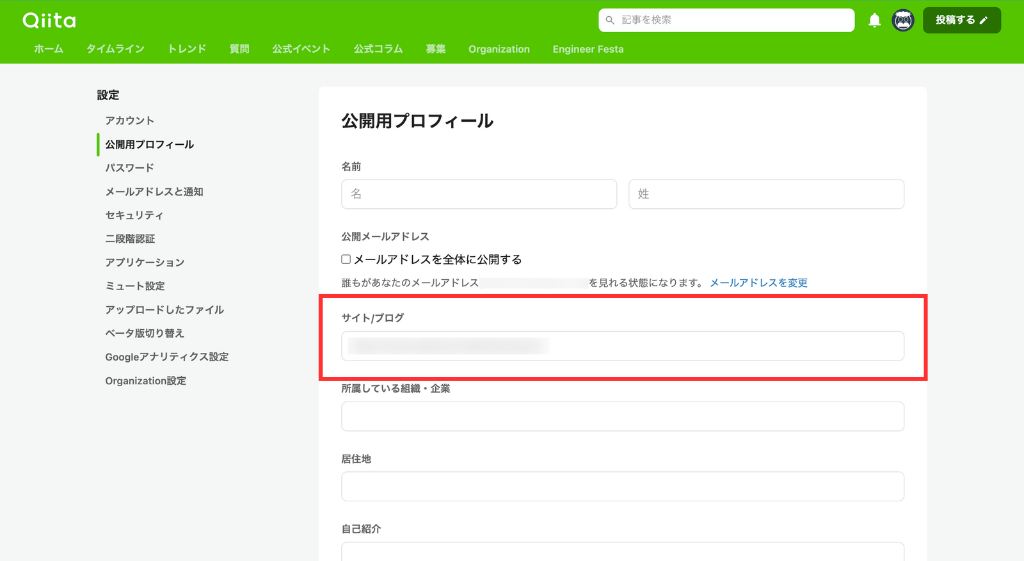Click the 設定 sidebar heading
This screenshot has height=561, width=1024.
(108, 95)
